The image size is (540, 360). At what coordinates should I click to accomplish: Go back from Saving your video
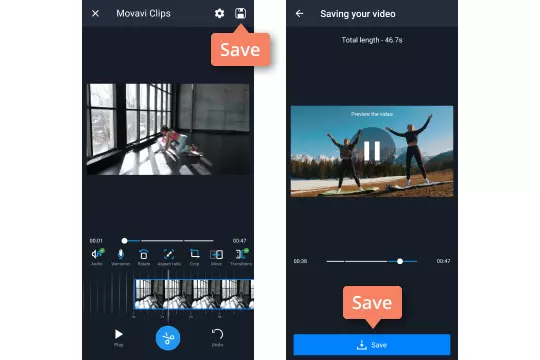pyautogui.click(x=300, y=13)
